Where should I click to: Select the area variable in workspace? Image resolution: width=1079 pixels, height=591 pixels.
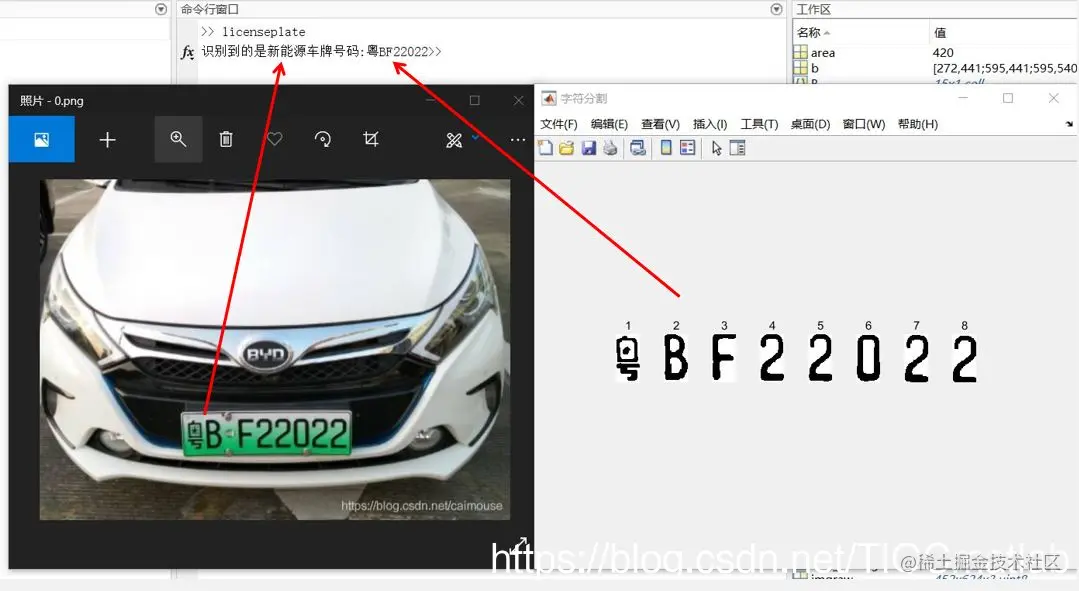822,53
